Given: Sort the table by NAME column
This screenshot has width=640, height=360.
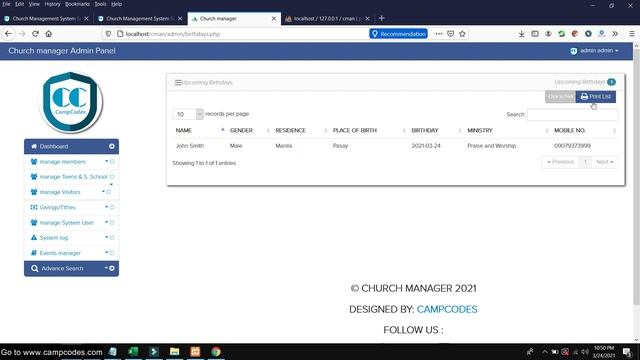Looking at the screenshot, I should (200, 131).
